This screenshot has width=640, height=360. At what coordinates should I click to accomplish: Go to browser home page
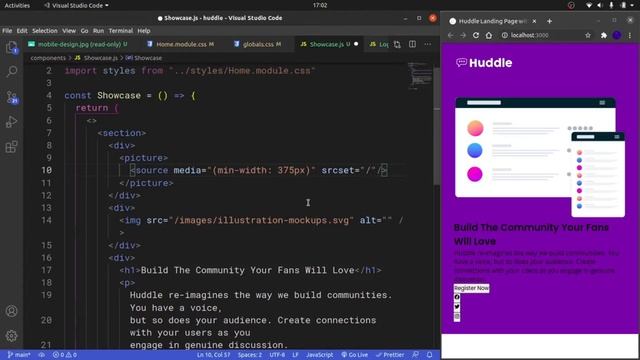pos(489,36)
